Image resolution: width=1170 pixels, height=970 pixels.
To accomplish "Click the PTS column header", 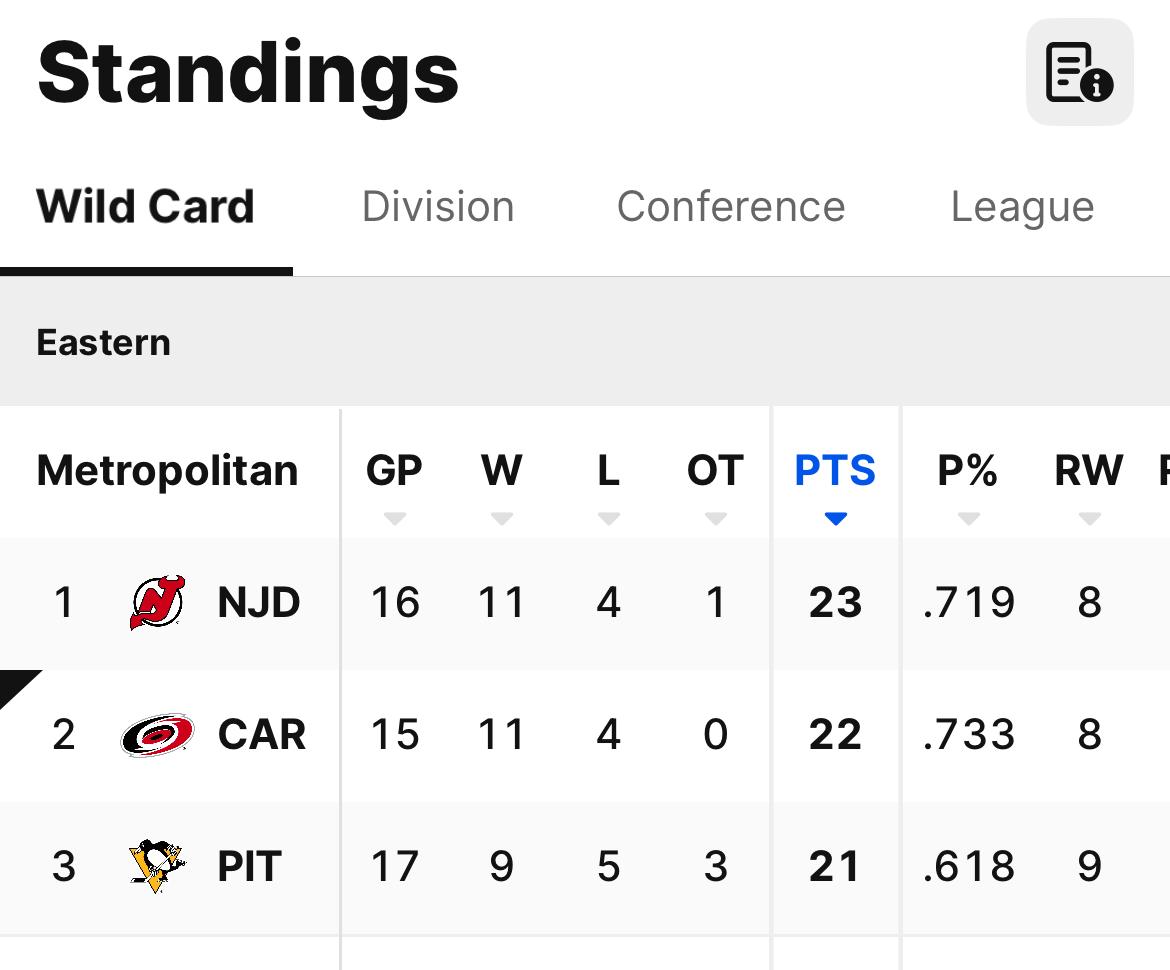I will coord(835,470).
